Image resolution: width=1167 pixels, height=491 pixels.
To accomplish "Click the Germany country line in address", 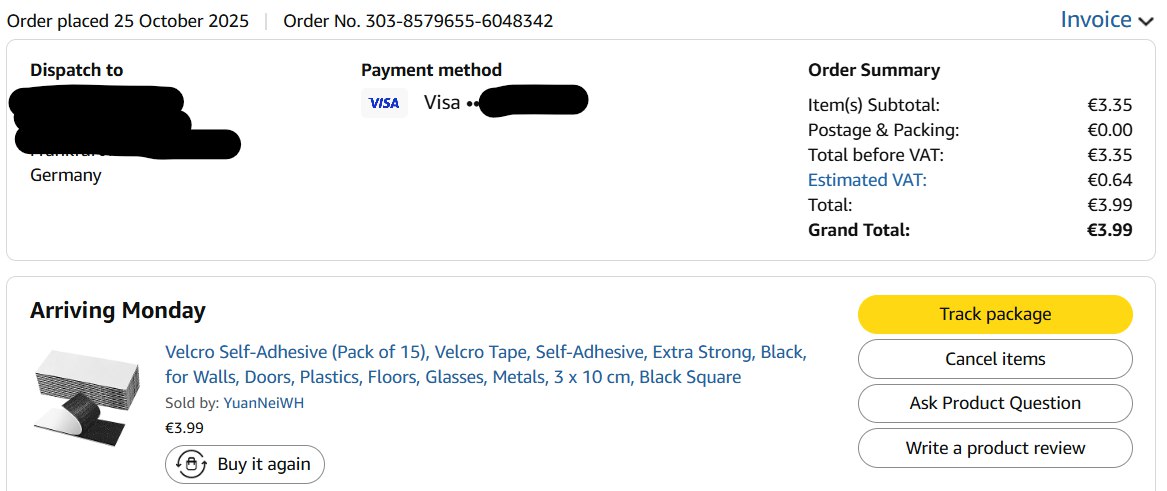I will 66,175.
